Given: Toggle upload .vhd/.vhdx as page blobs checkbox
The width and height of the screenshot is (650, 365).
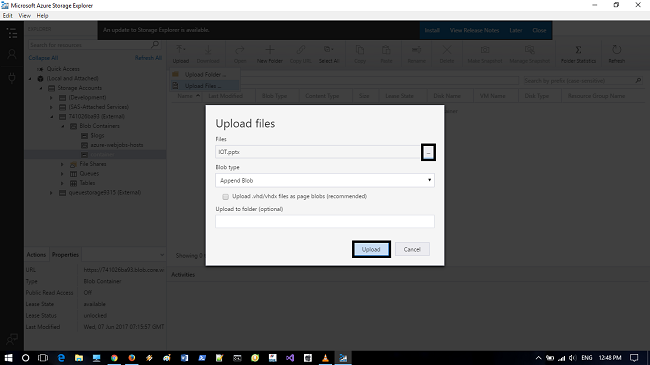Looking at the screenshot, I should coord(226,197).
